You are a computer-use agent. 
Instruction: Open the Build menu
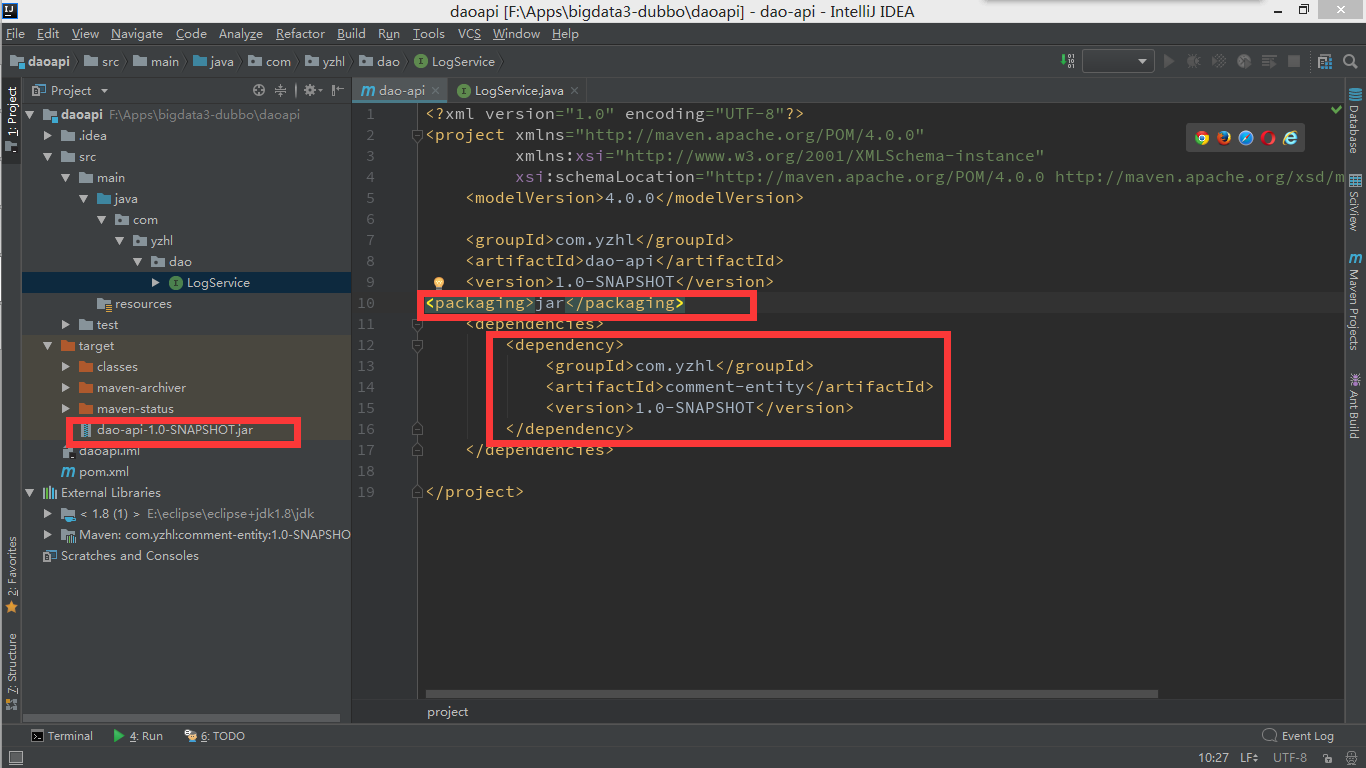pyautogui.click(x=351, y=34)
